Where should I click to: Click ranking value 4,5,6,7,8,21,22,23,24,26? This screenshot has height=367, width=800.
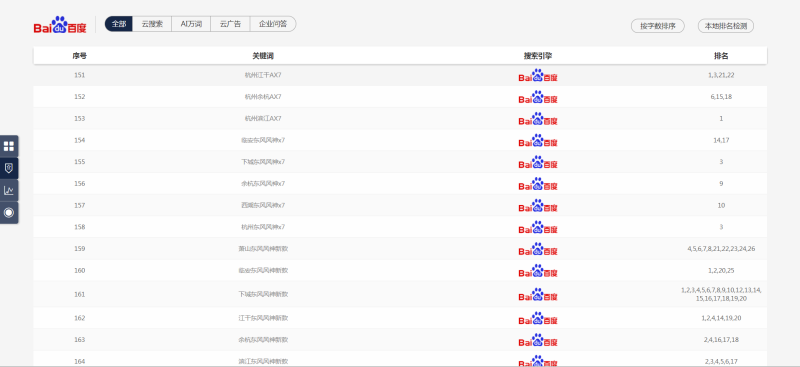pyautogui.click(x=721, y=249)
